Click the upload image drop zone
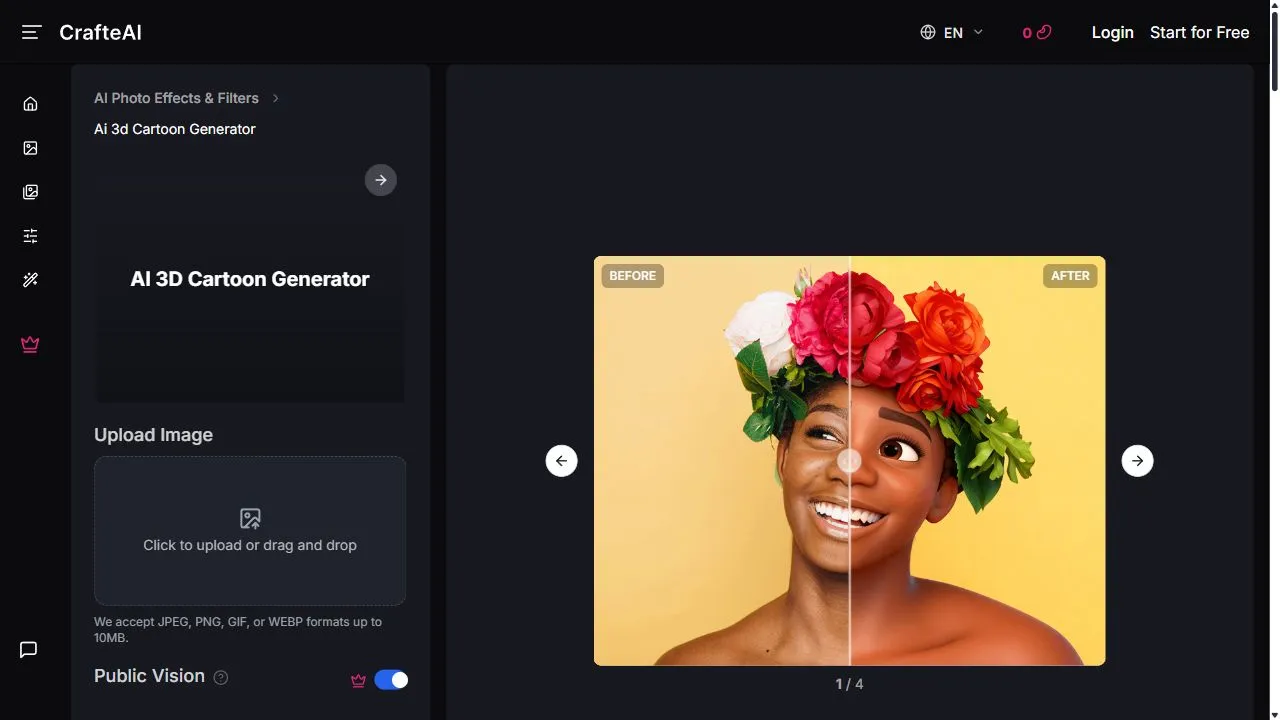This screenshot has width=1280, height=720. (250, 531)
